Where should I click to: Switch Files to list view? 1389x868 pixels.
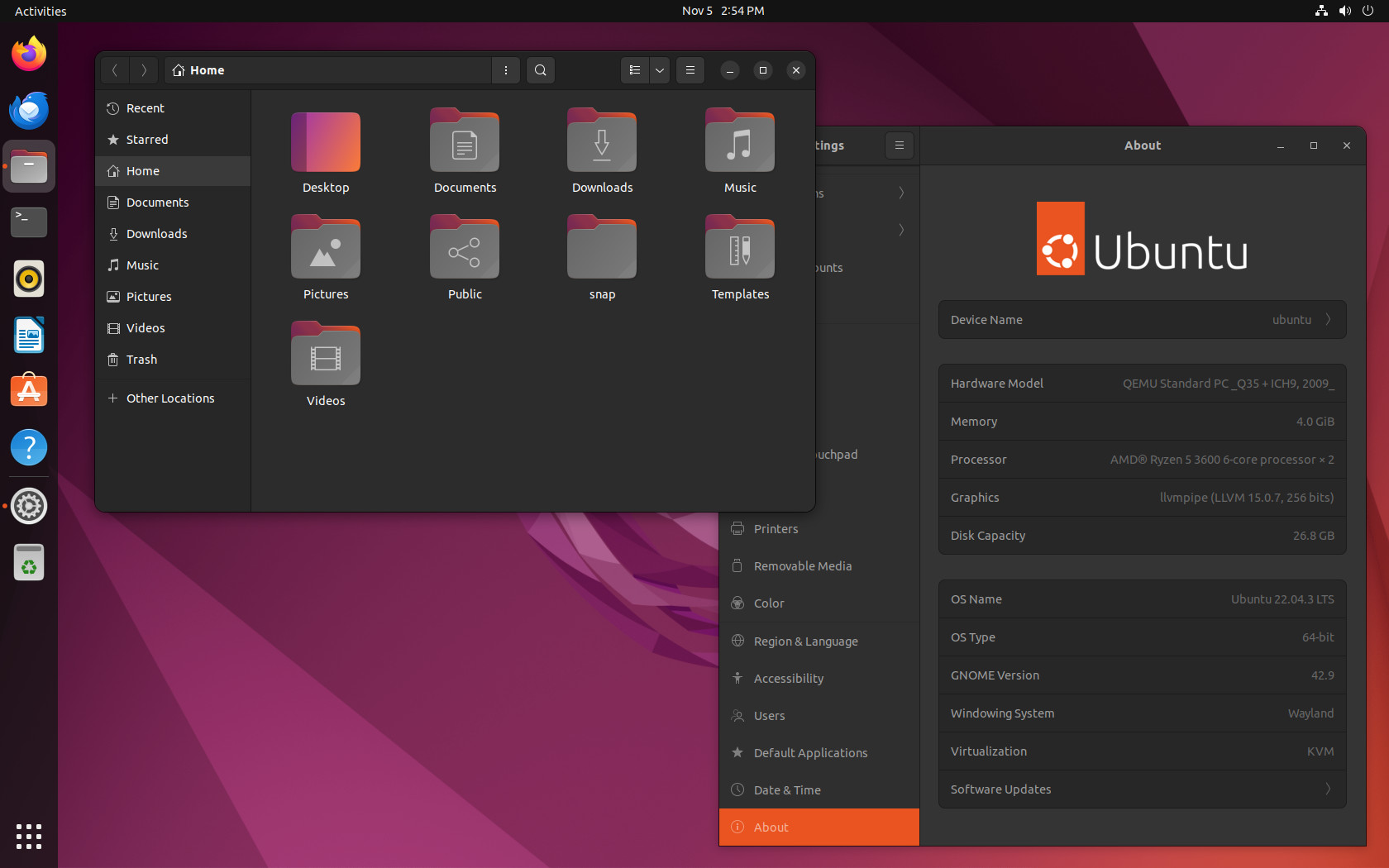pyautogui.click(x=635, y=70)
